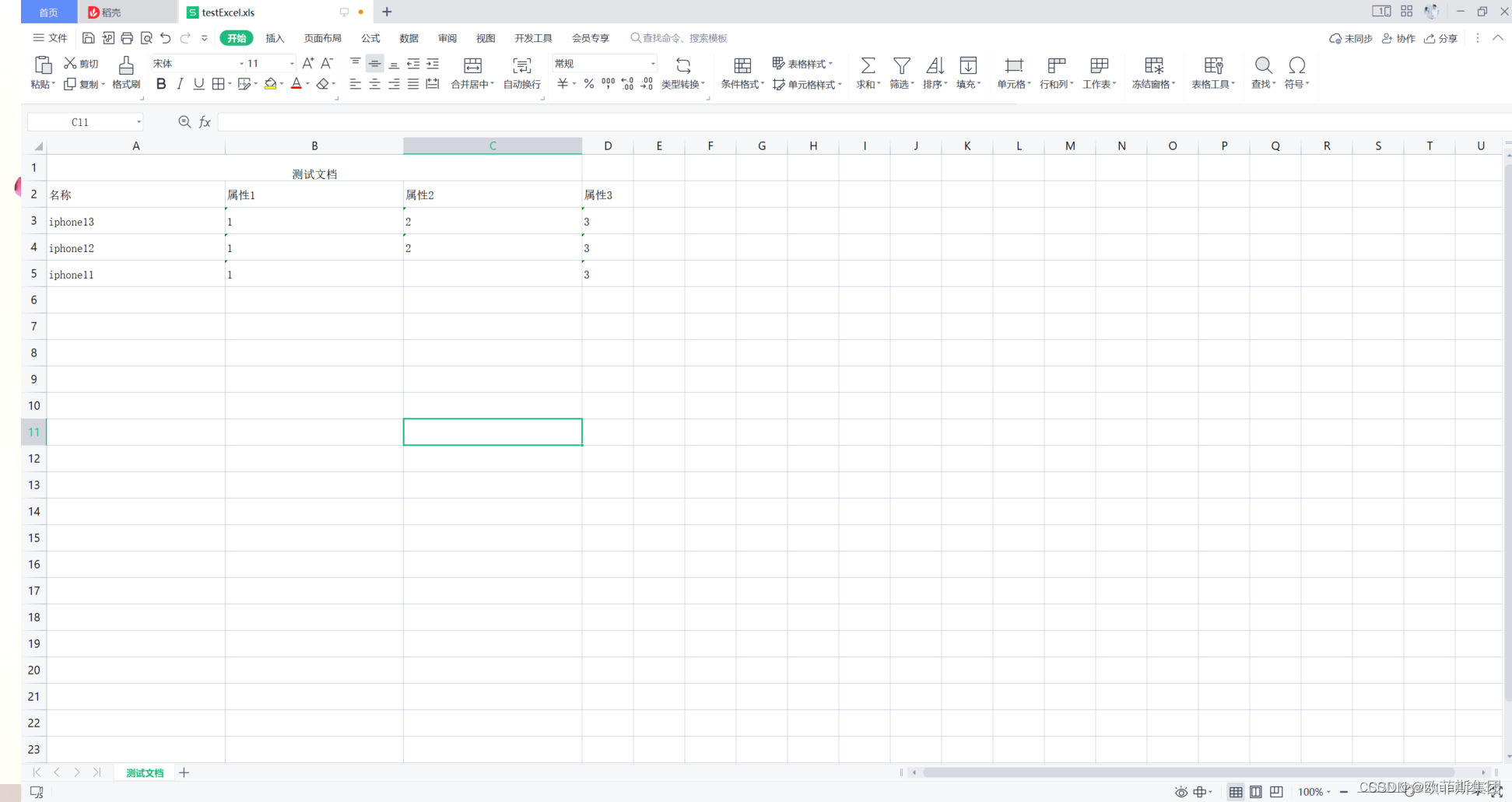The height and width of the screenshot is (802, 1512).
Task: Click the eye protection mode icon
Action: 1181,792
